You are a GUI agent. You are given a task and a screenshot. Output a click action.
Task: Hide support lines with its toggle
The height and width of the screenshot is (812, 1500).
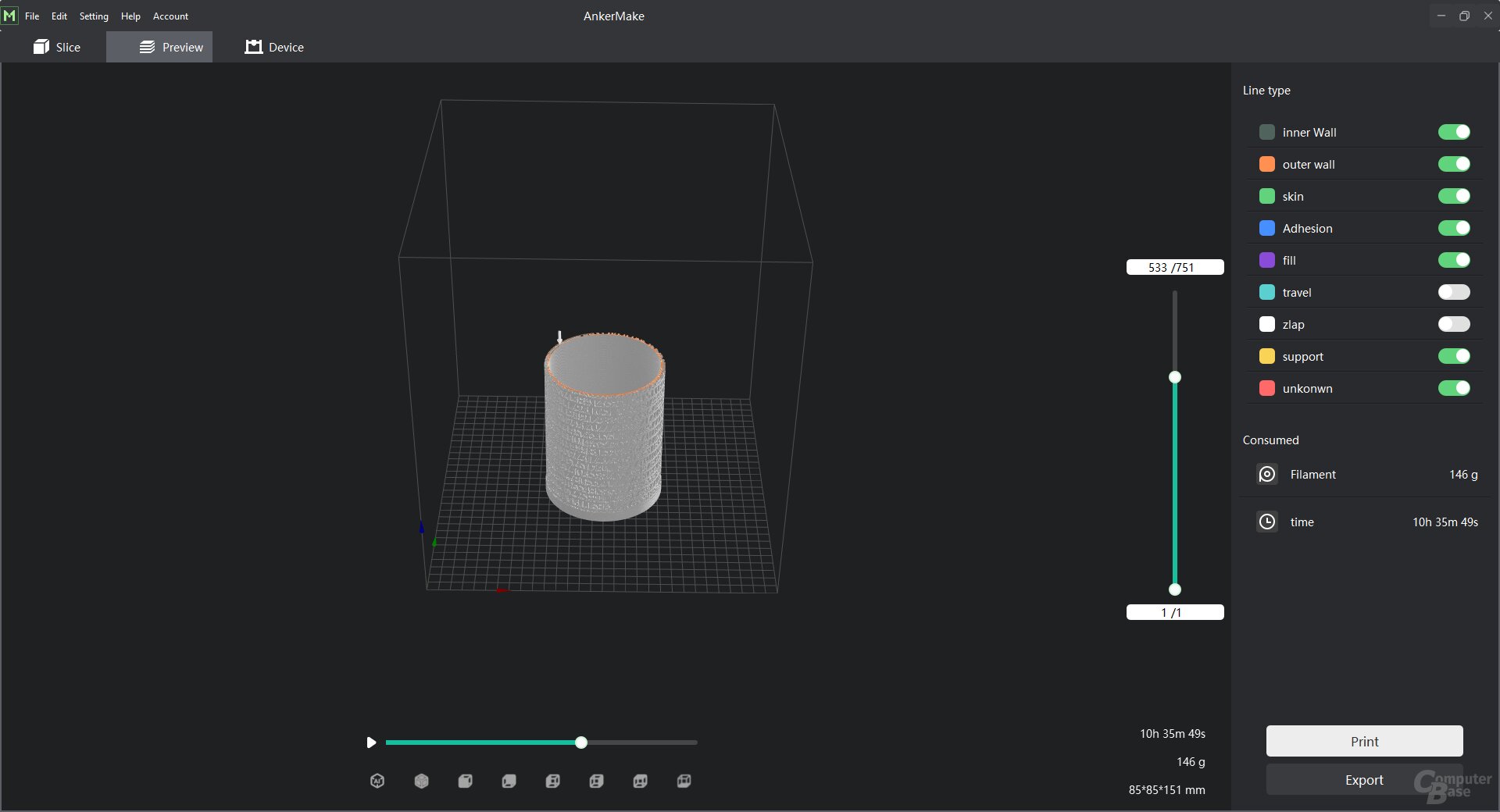pyautogui.click(x=1453, y=356)
